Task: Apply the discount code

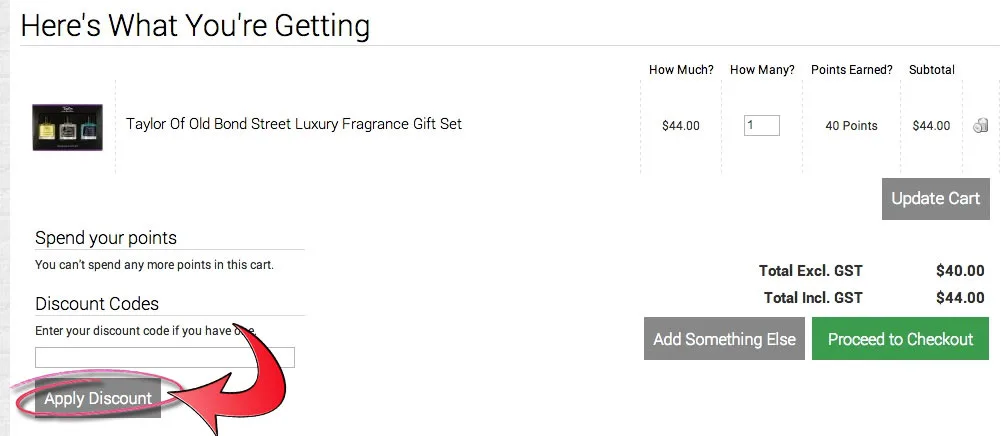Action: [98, 398]
